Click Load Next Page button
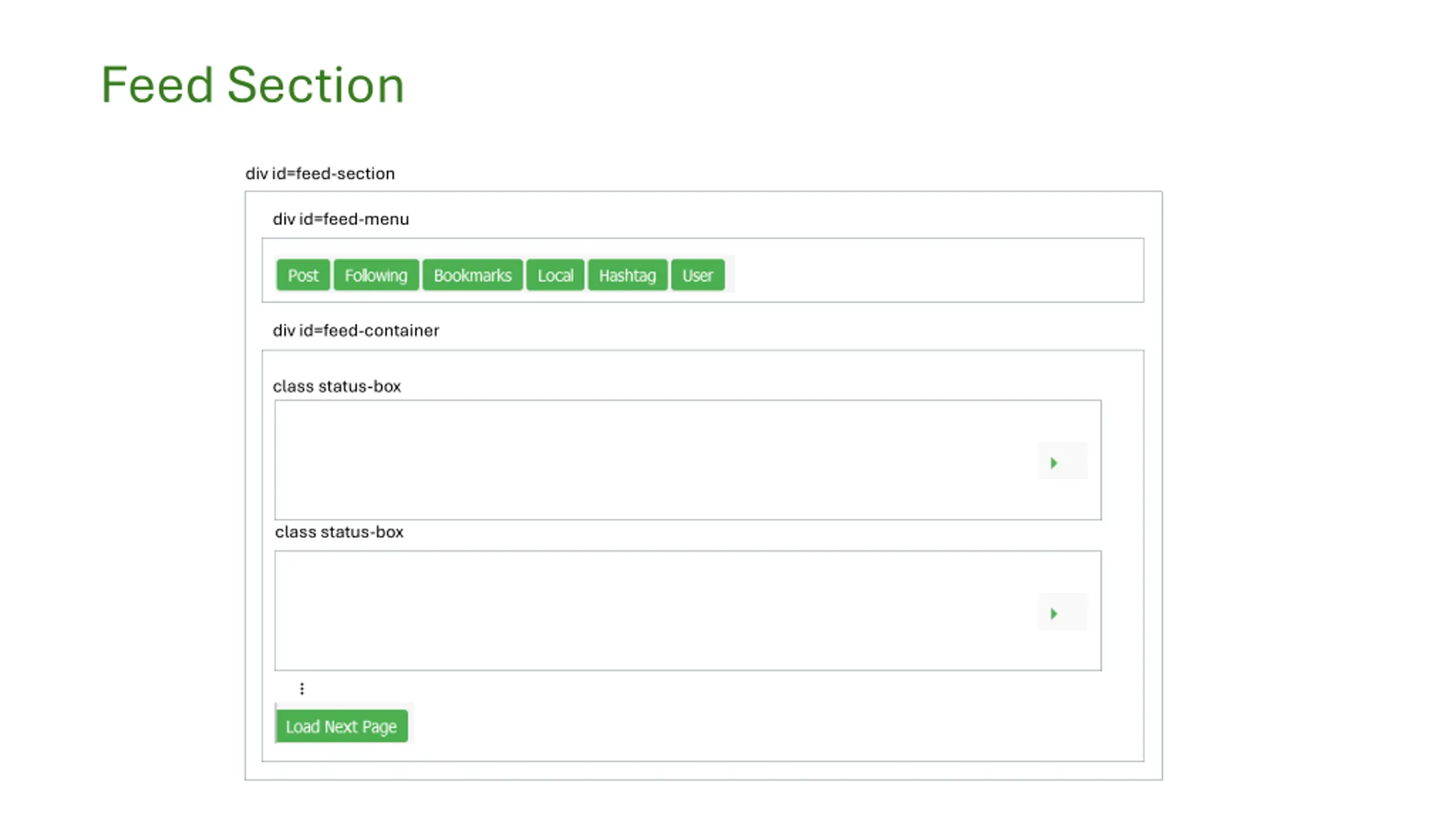This screenshot has height=819, width=1456. tap(342, 726)
